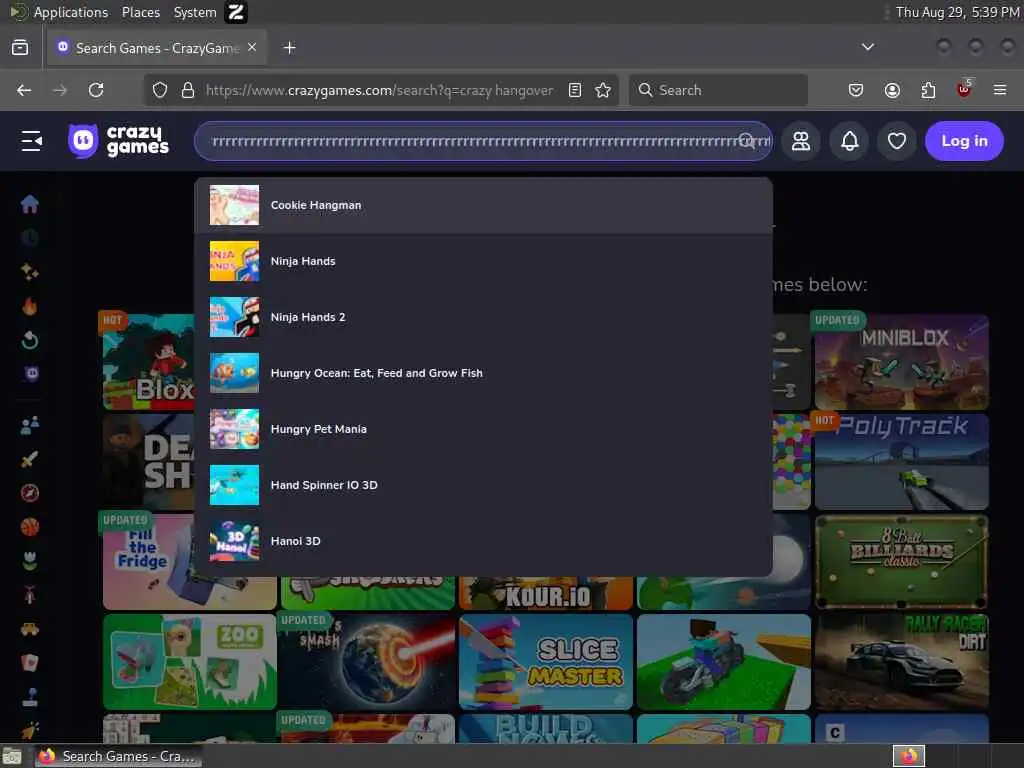This screenshot has height=768, width=1024.
Task: Show site security shield icon info
Action: [x=160, y=90]
